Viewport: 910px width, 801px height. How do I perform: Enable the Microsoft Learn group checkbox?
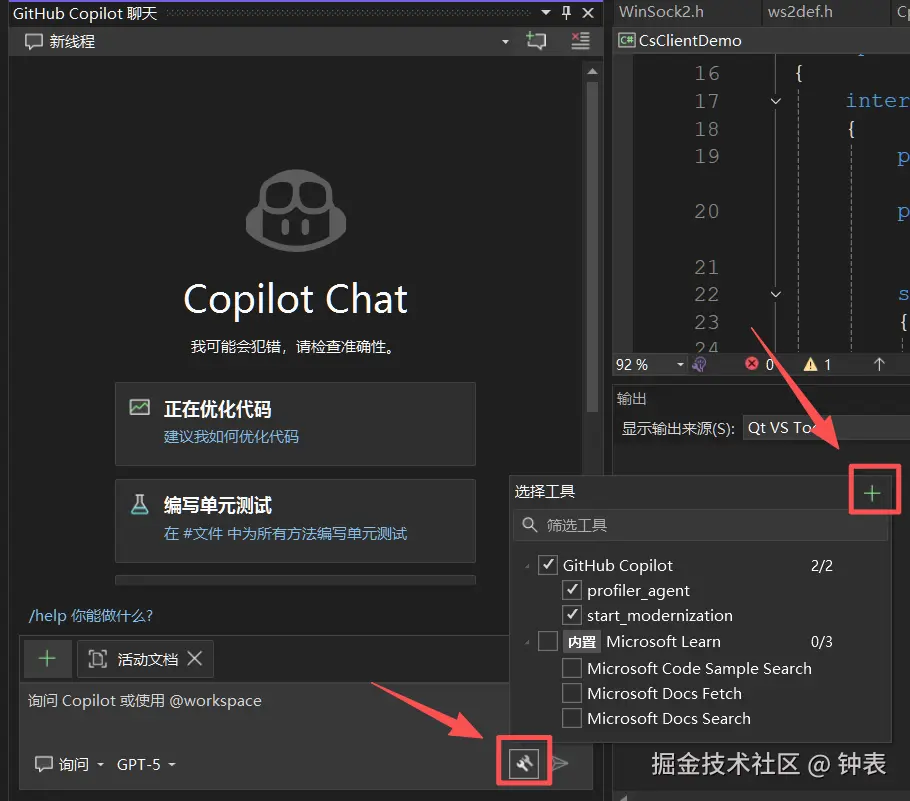548,641
